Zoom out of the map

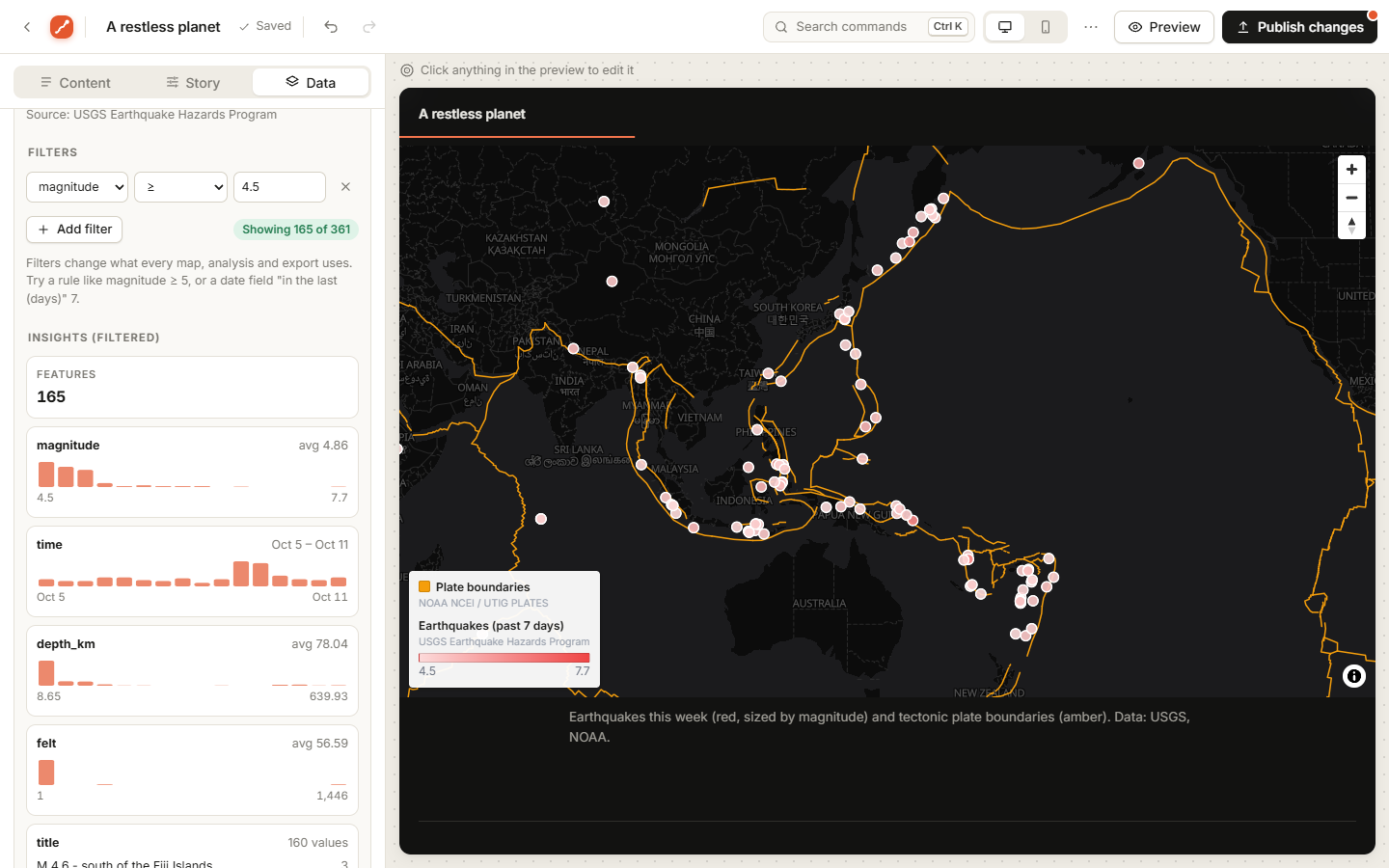coord(1351,197)
